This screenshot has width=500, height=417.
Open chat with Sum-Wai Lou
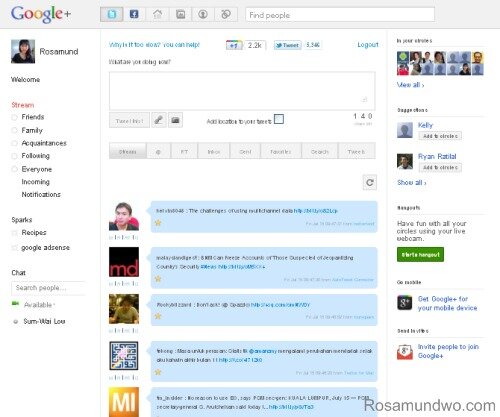44,322
